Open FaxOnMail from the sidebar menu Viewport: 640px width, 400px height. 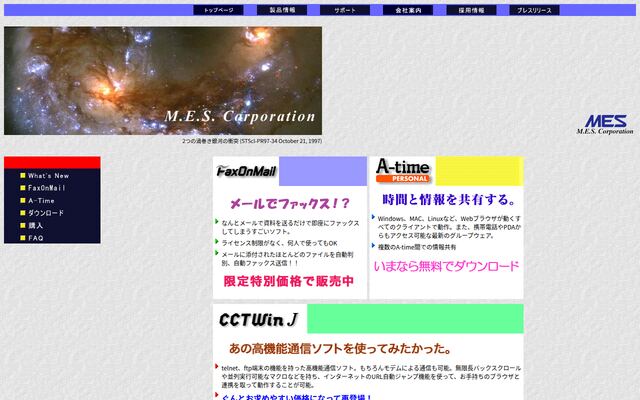coord(47,188)
